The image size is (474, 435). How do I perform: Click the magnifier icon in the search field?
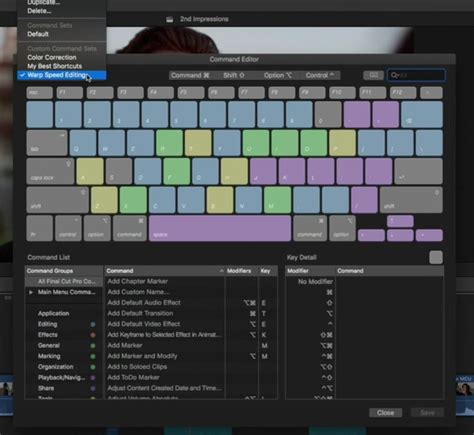(395, 75)
